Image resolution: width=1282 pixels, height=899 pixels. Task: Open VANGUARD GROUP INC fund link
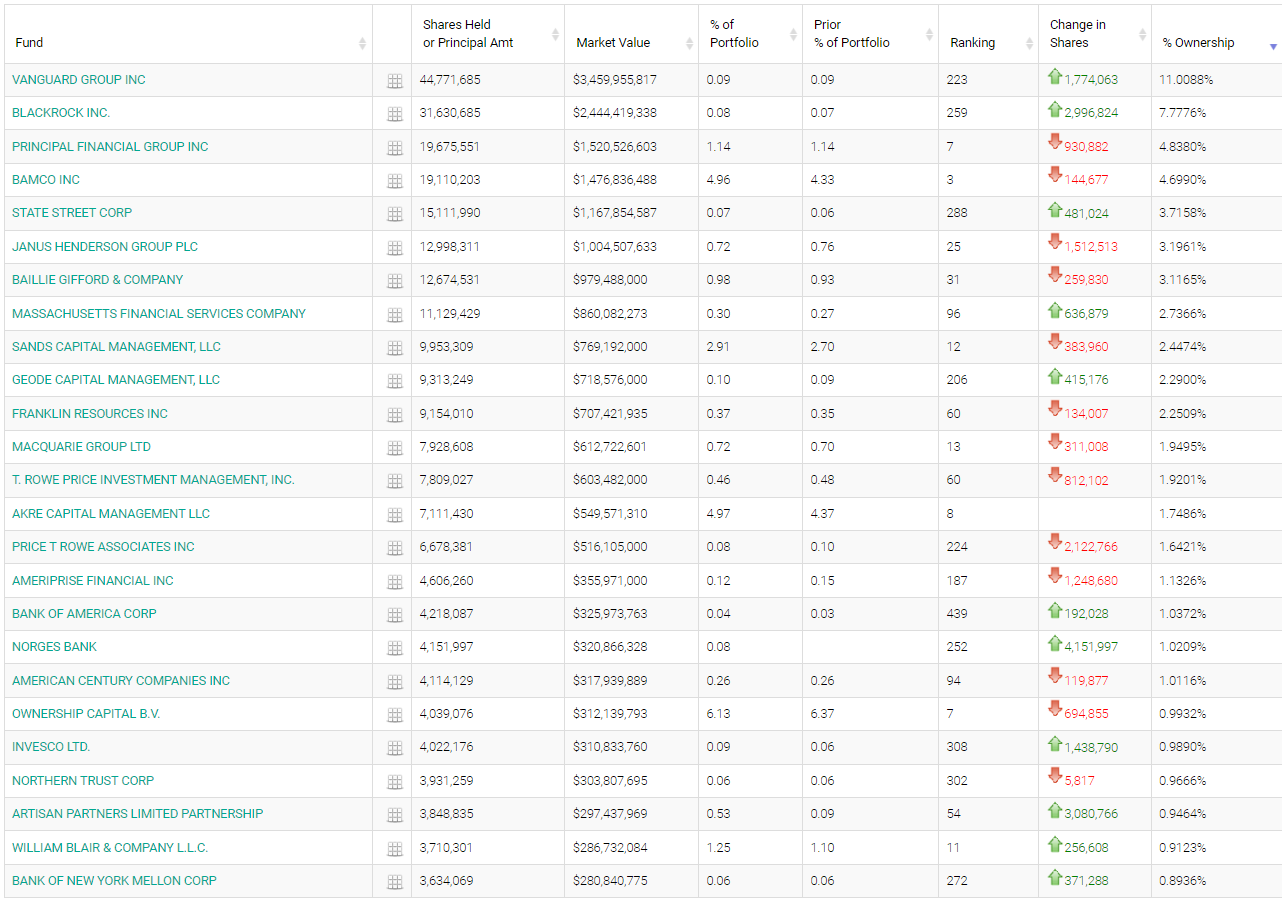79,80
